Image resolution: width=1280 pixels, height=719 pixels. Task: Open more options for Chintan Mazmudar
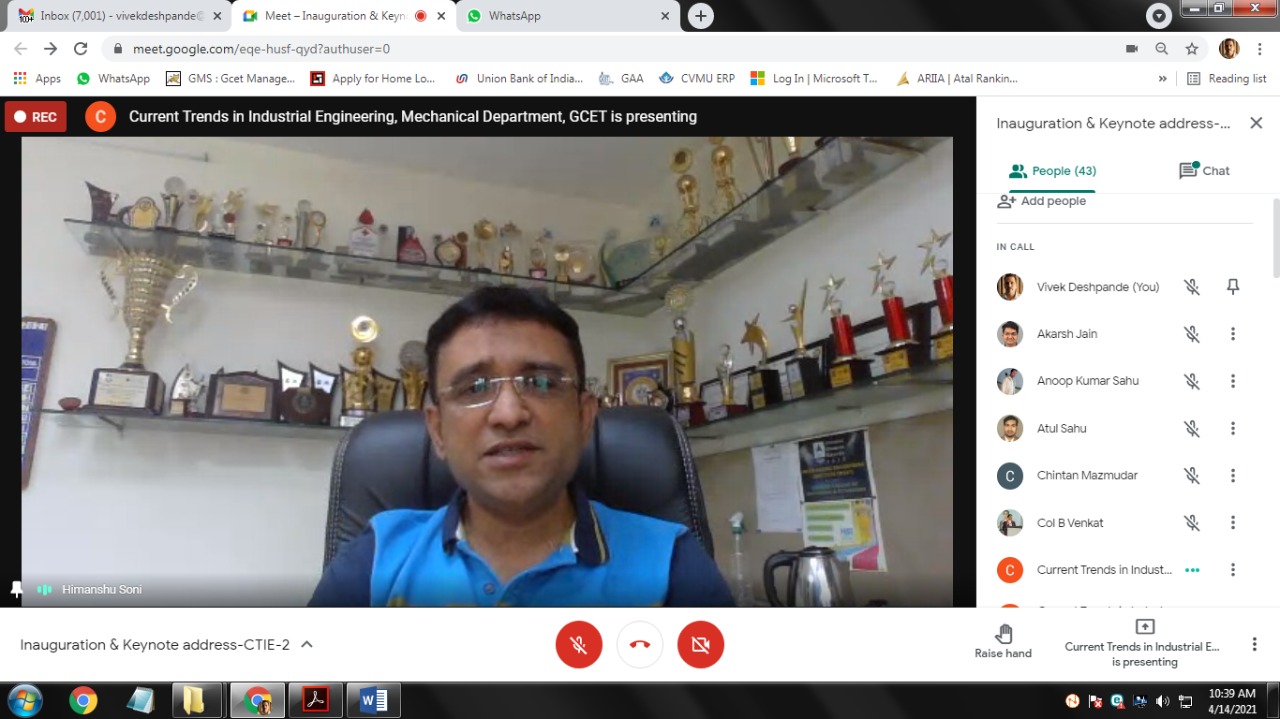tap(1233, 476)
